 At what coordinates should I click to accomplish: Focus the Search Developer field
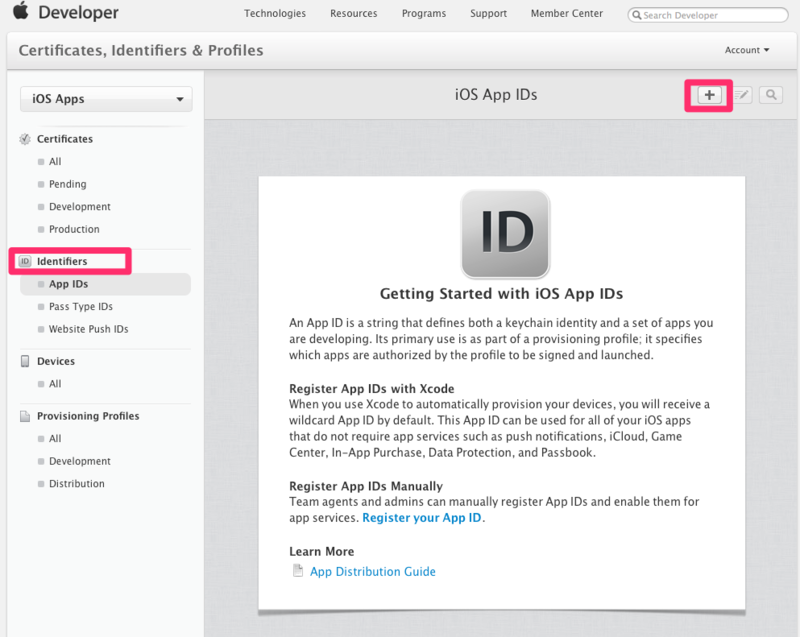click(708, 15)
